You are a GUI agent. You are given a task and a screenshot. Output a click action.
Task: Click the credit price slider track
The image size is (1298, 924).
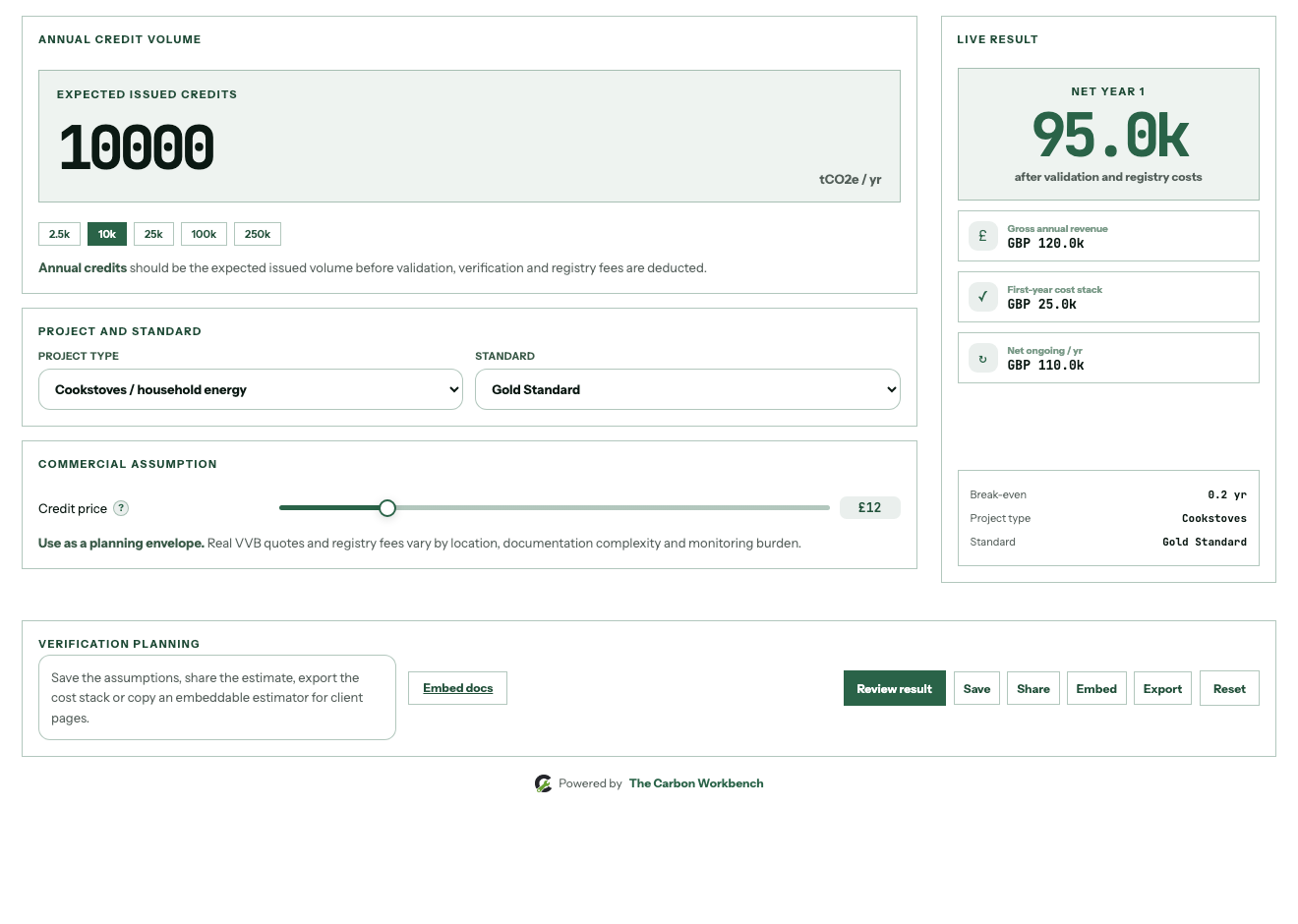555,508
